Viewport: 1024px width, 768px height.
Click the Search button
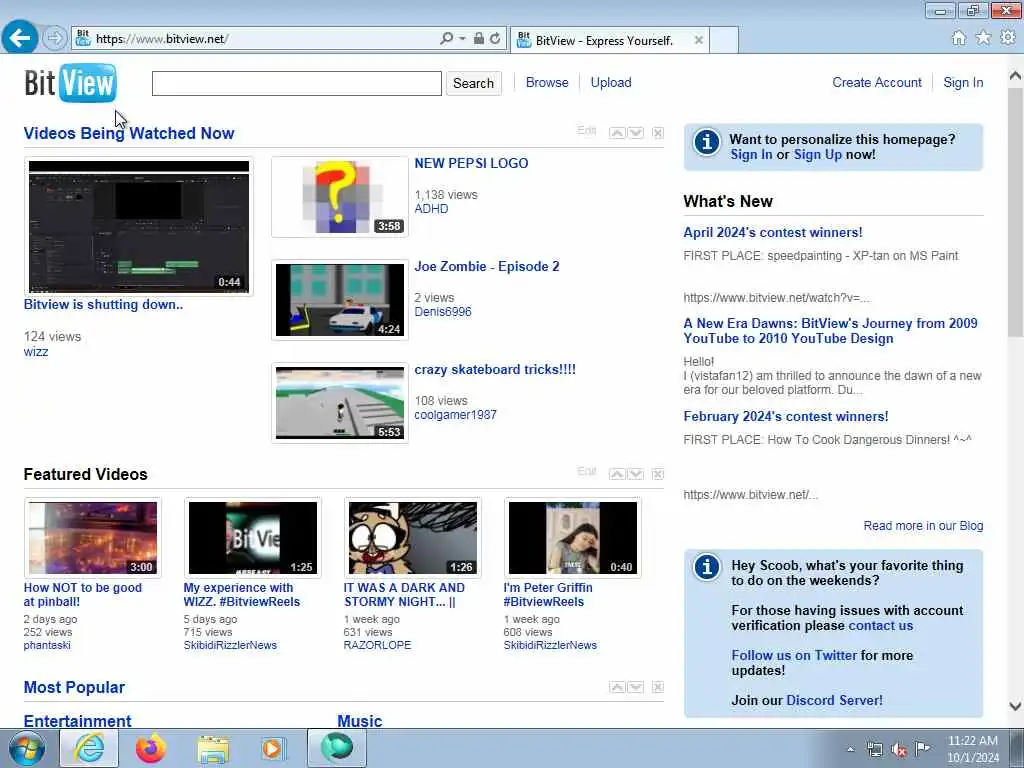pos(473,83)
